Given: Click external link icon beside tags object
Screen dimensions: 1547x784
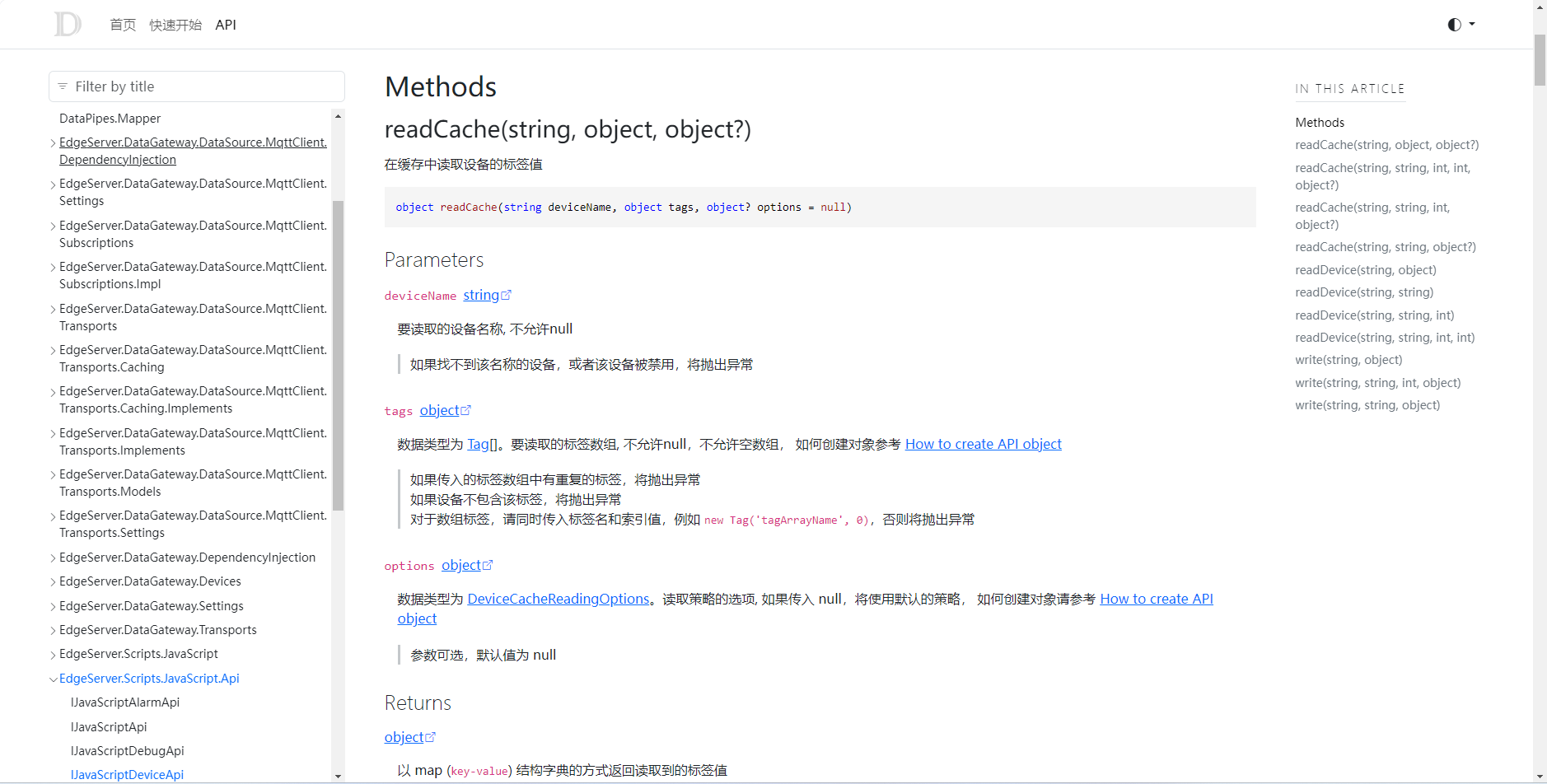Looking at the screenshot, I should tap(466, 410).
